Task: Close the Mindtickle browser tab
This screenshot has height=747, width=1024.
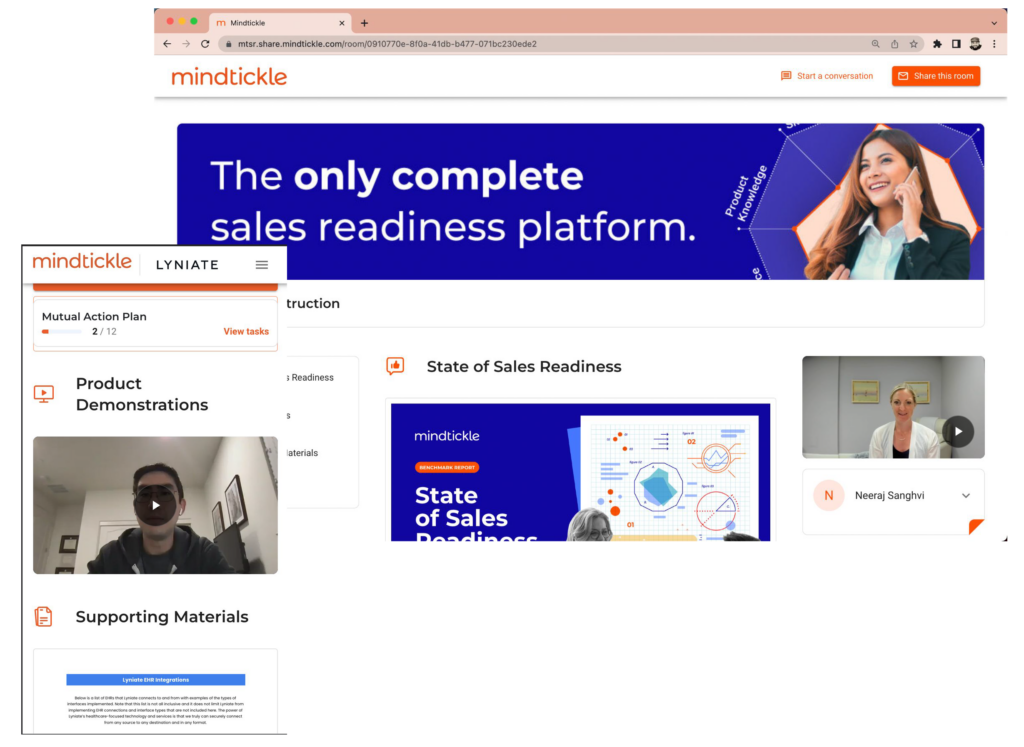Action: click(342, 23)
